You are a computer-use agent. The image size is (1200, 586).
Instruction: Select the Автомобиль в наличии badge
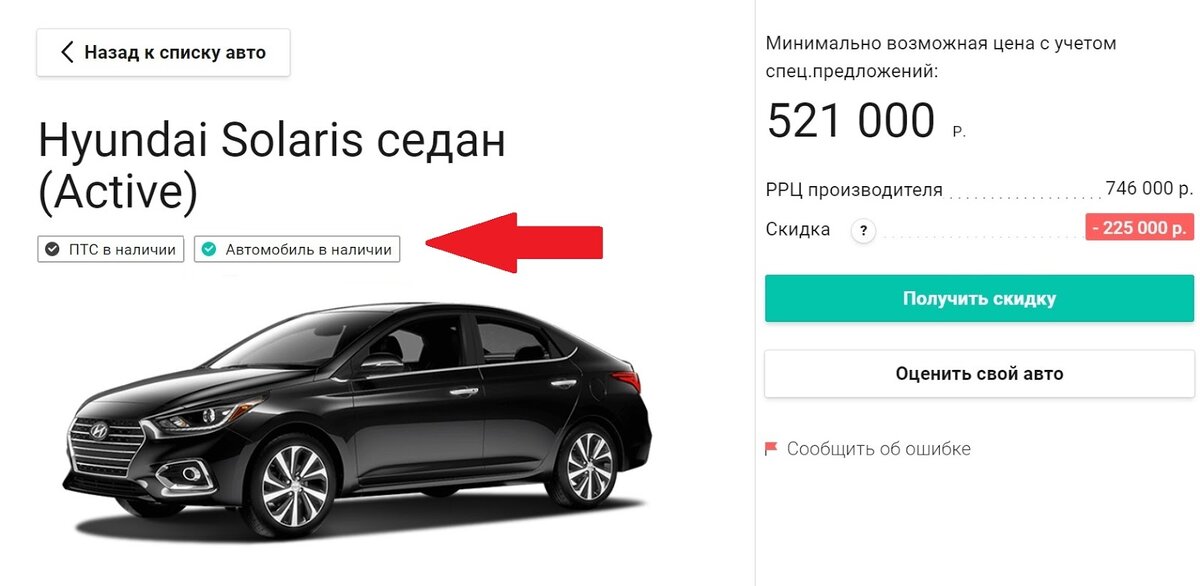click(x=297, y=250)
